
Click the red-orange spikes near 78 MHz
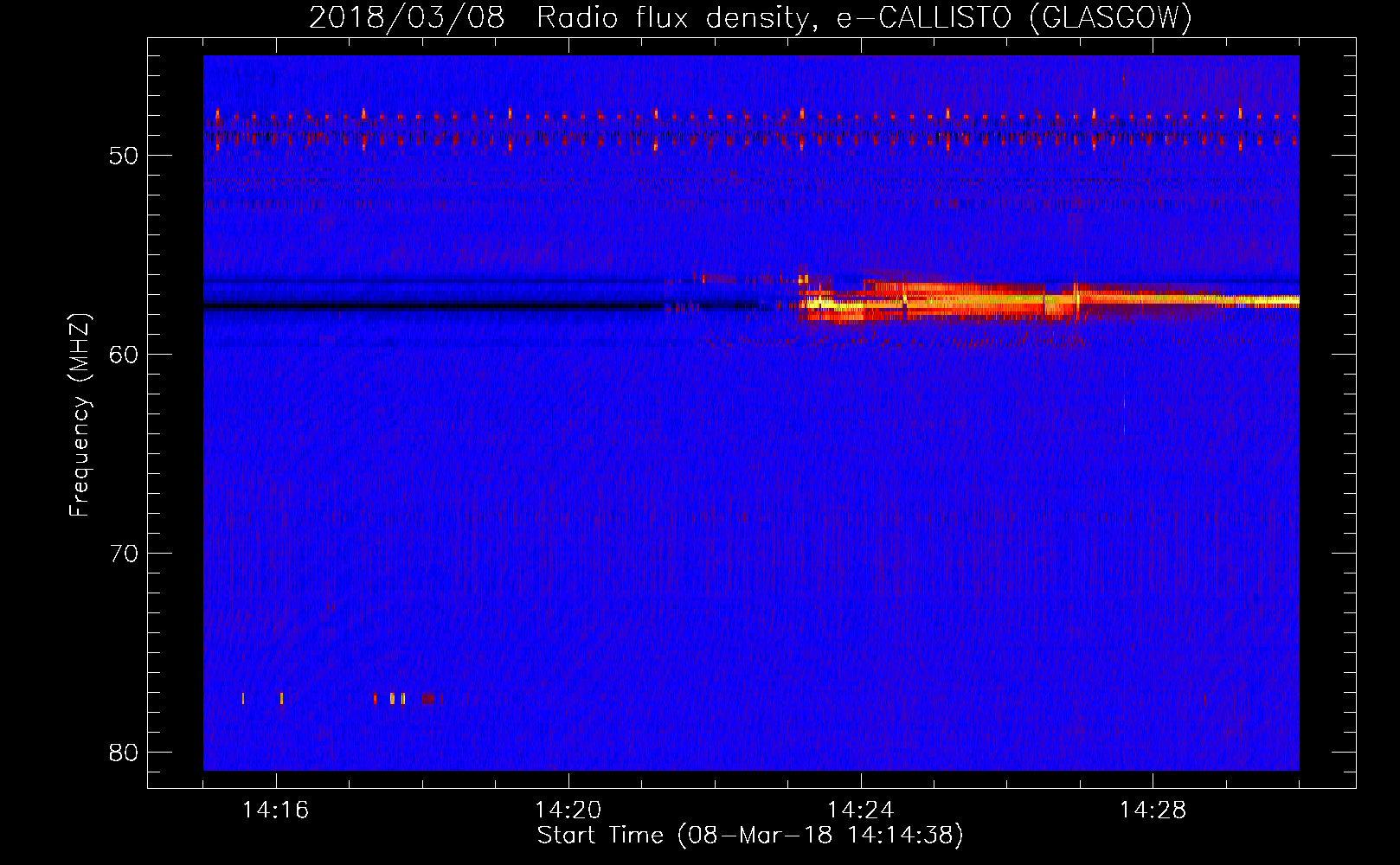(342, 698)
